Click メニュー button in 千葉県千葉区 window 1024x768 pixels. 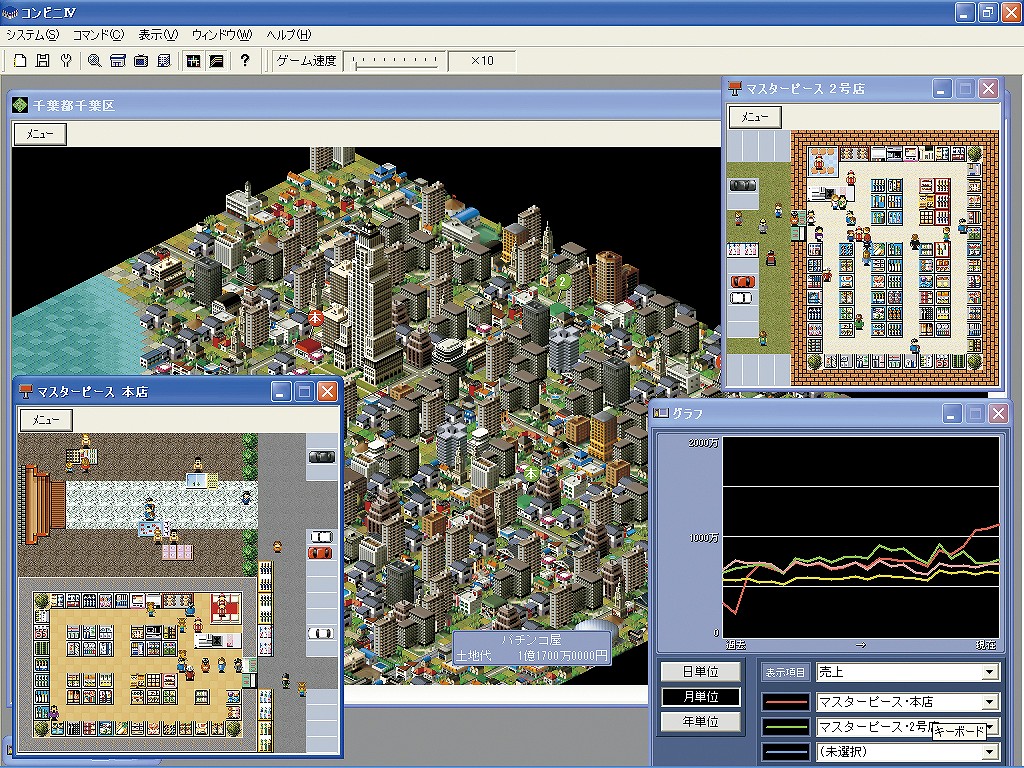pos(40,134)
